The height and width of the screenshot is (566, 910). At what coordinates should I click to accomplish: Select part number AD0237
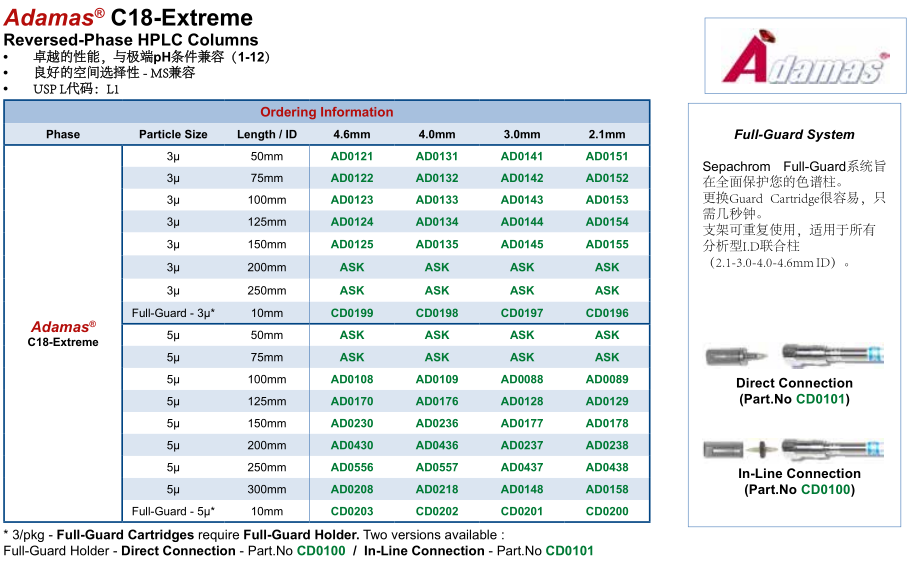click(x=522, y=445)
